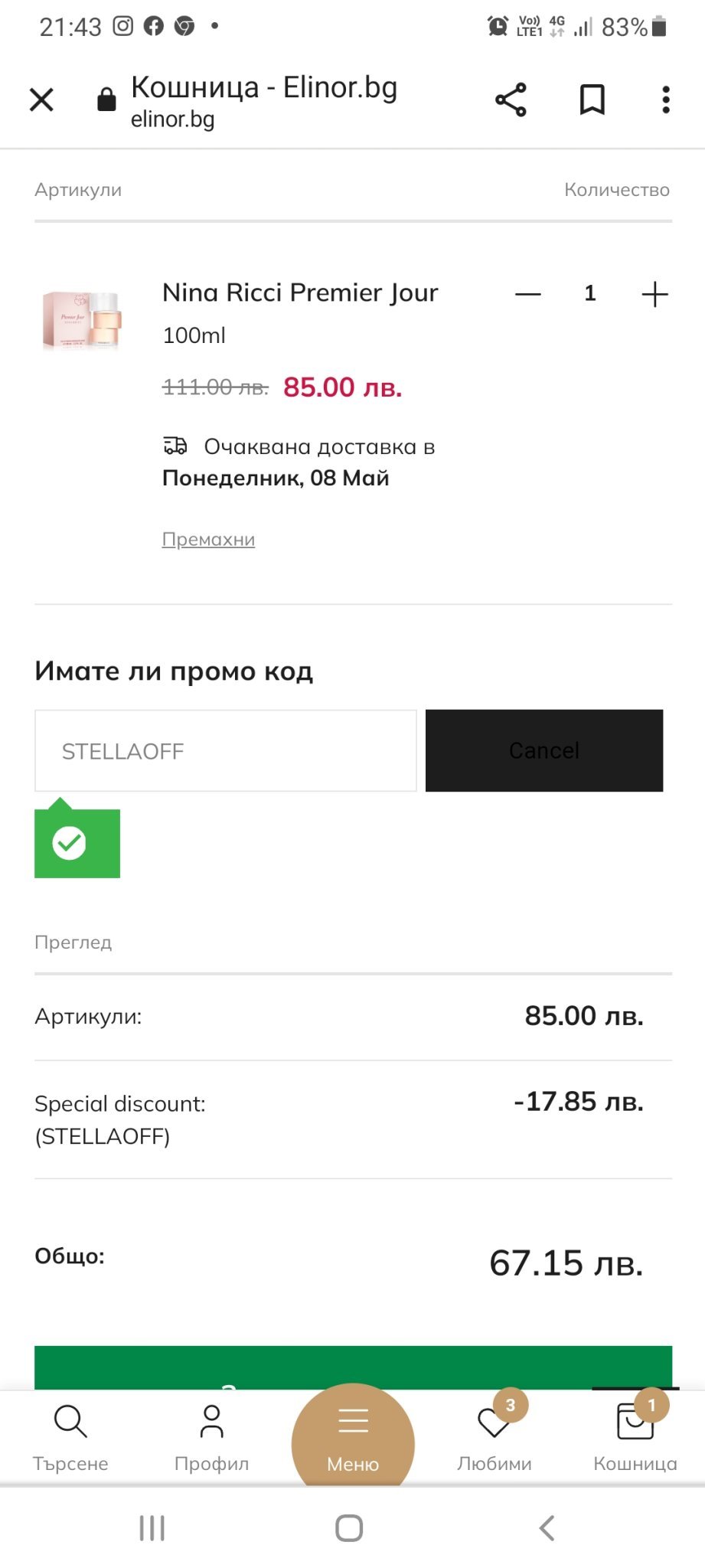Decrease quantity with the minus button
Viewport: 705px width, 1568px height.
click(x=528, y=294)
